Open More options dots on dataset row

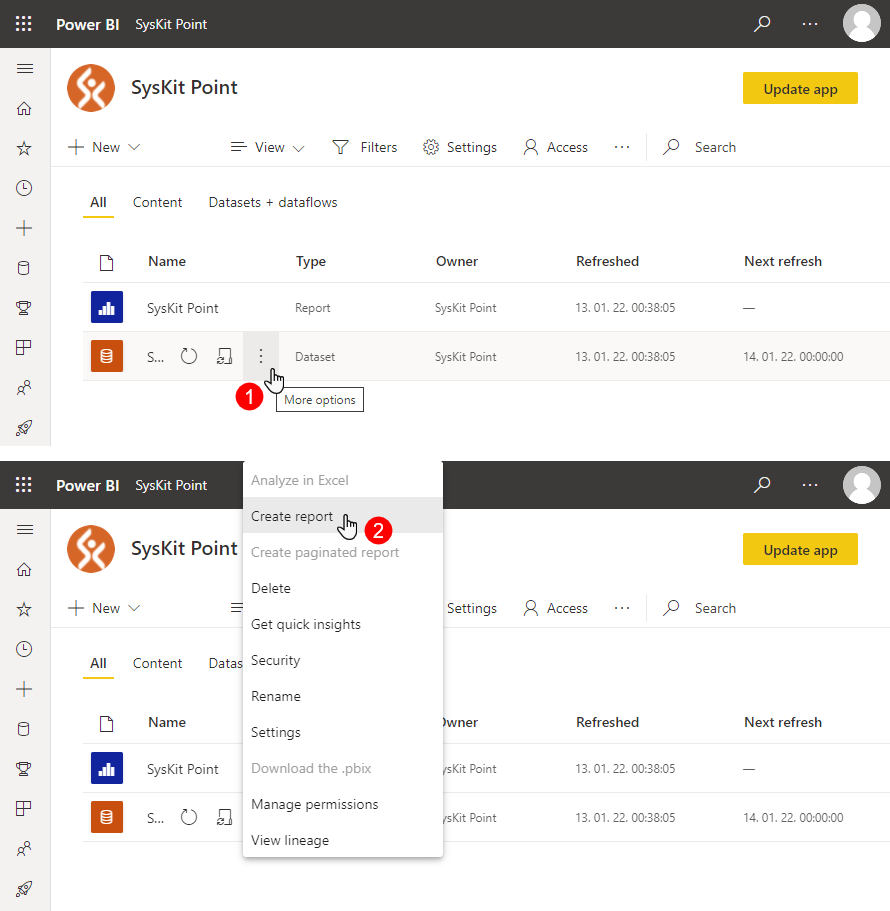[x=261, y=356]
